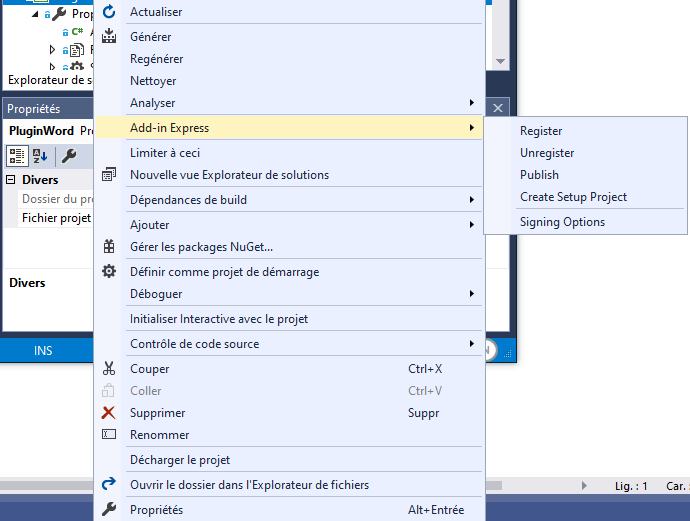Toggle categorized view in Propriétés panel
Viewport: 690px width, 521px height.
pyautogui.click(x=17, y=155)
